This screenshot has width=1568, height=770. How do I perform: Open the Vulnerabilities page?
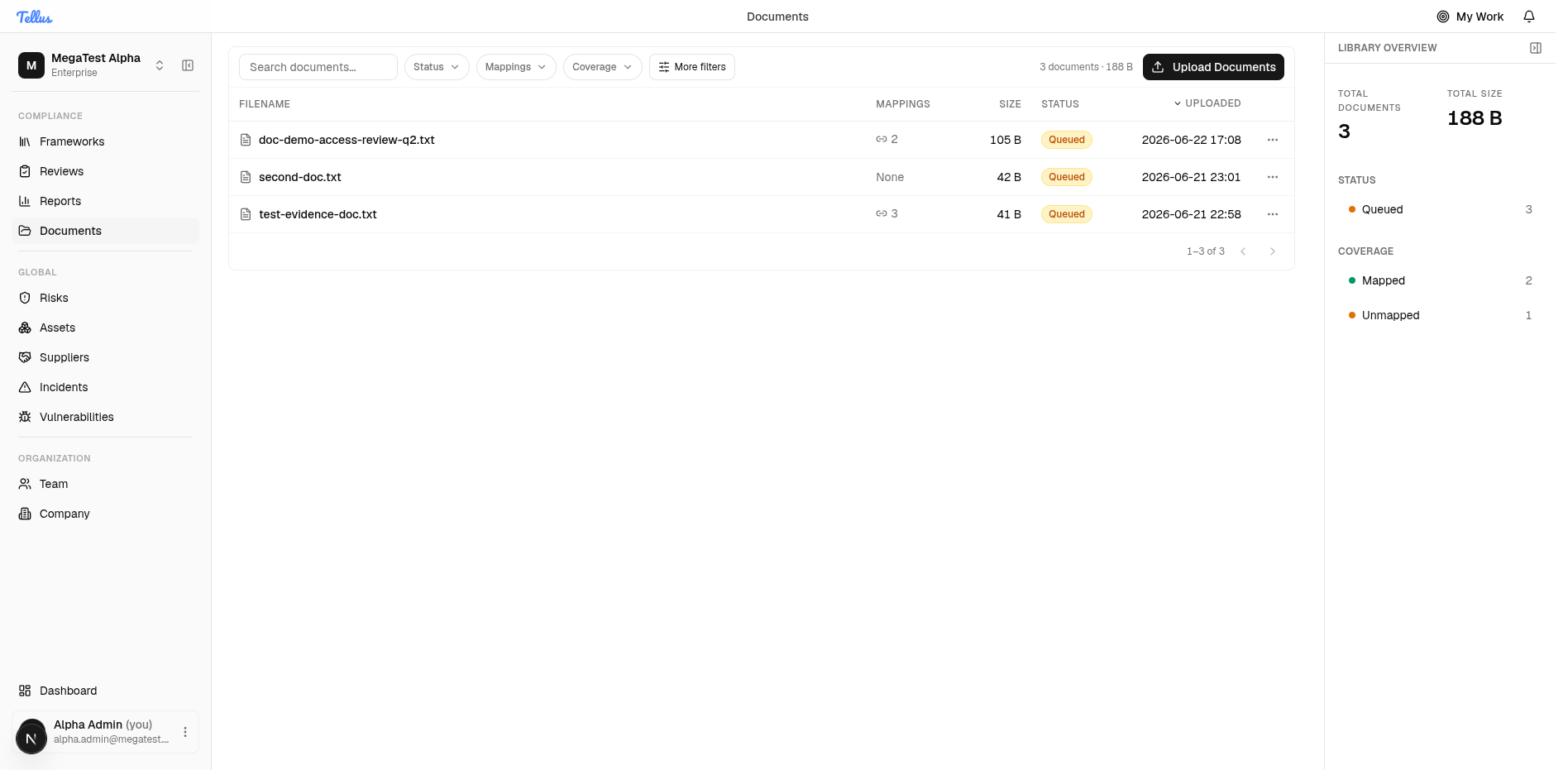(x=106, y=417)
